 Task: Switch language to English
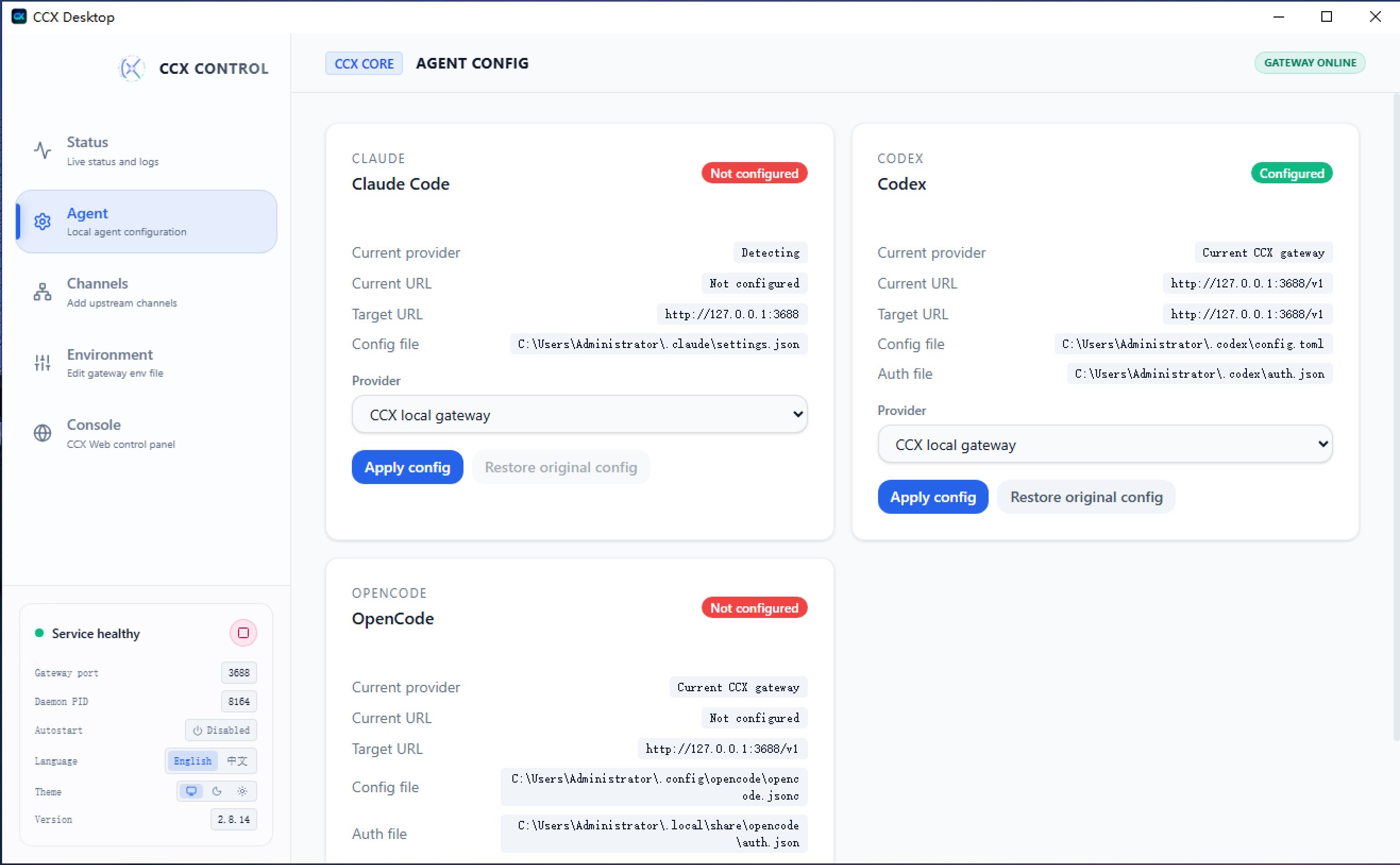click(192, 761)
